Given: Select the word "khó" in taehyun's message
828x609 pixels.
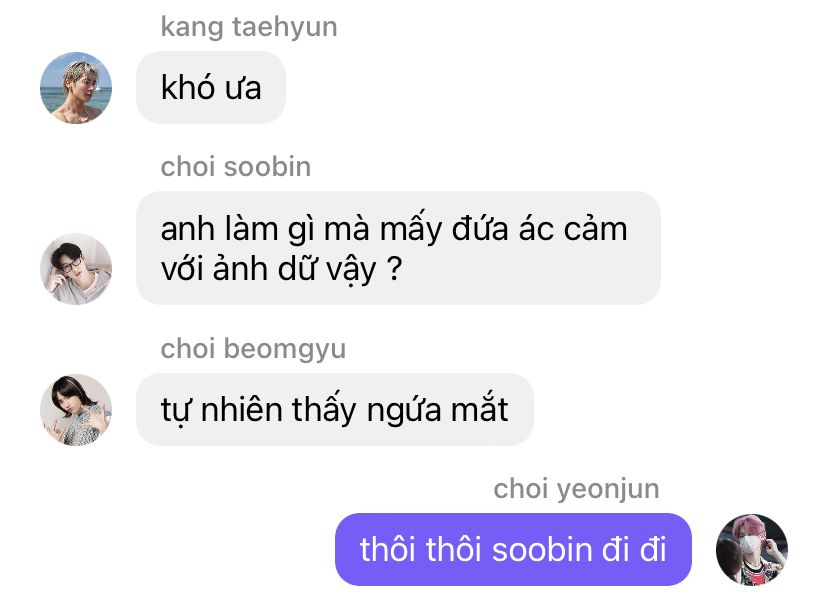Looking at the screenshot, I should [187, 87].
